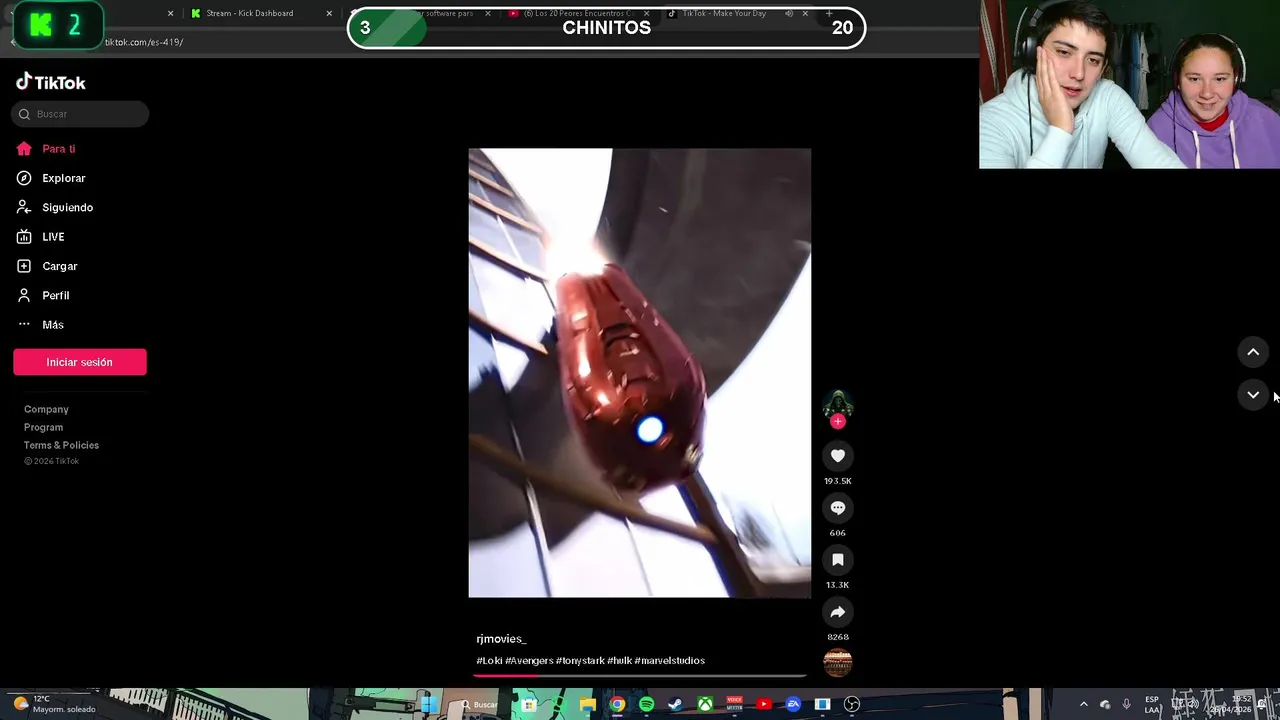Open Spotify from taskbar
Viewport: 1280px width, 720px height.
point(646,705)
